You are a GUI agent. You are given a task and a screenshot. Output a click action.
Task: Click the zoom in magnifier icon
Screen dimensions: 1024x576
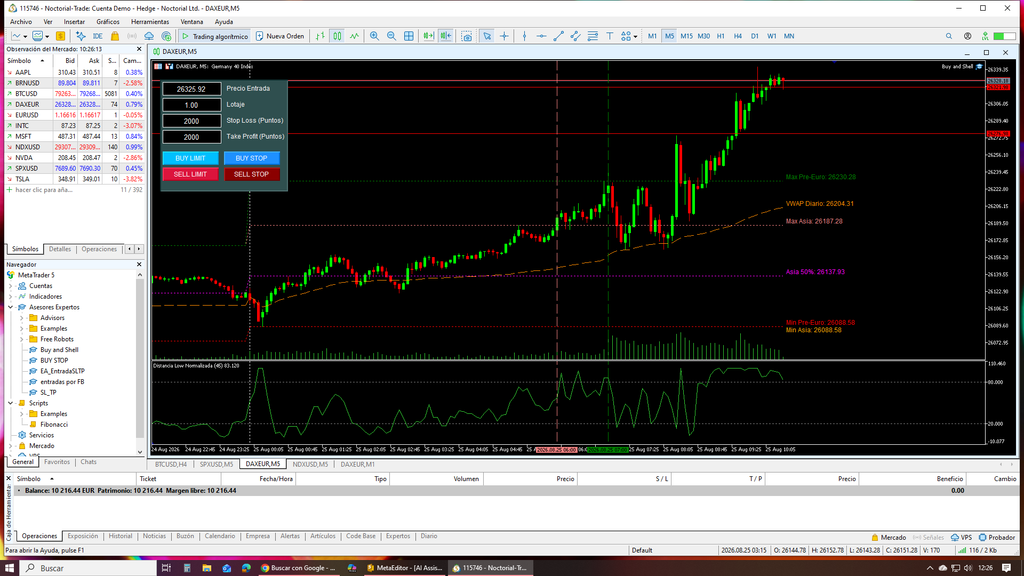374,36
